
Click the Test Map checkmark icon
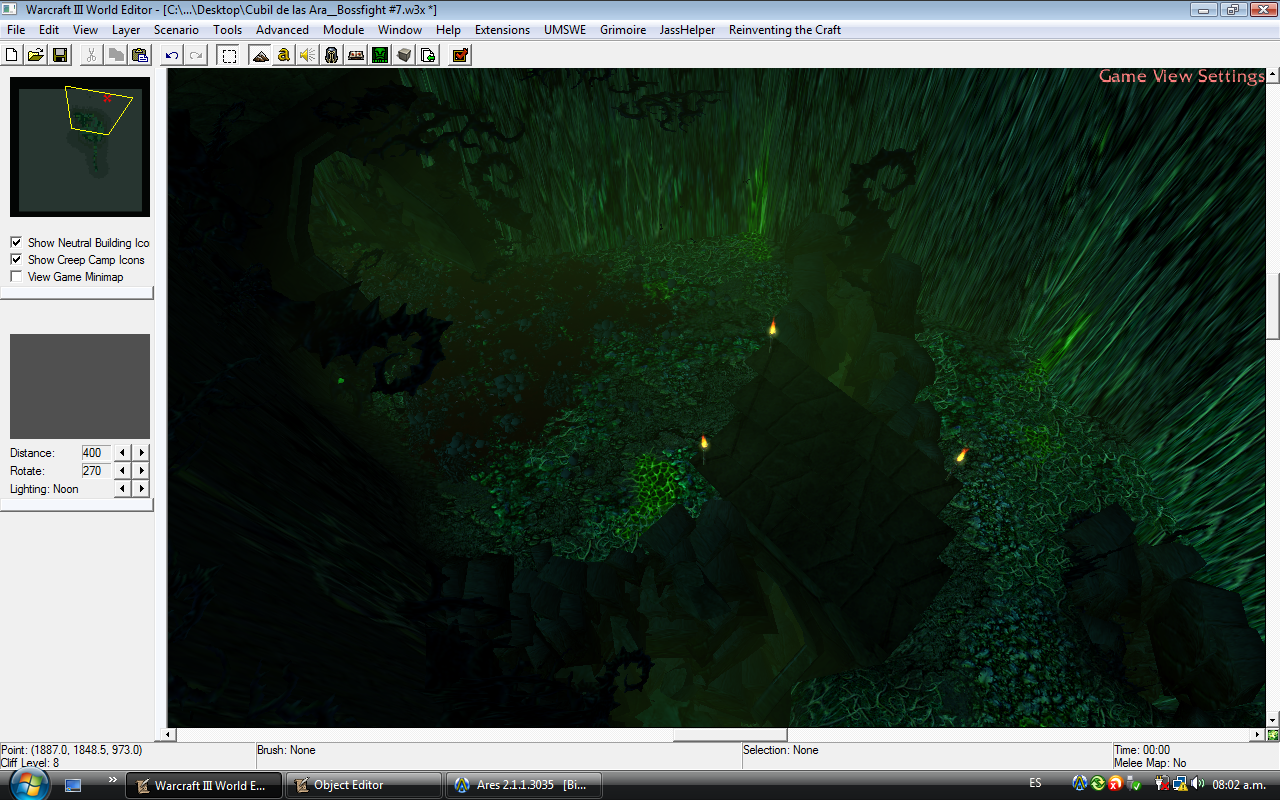pyautogui.click(x=460, y=55)
